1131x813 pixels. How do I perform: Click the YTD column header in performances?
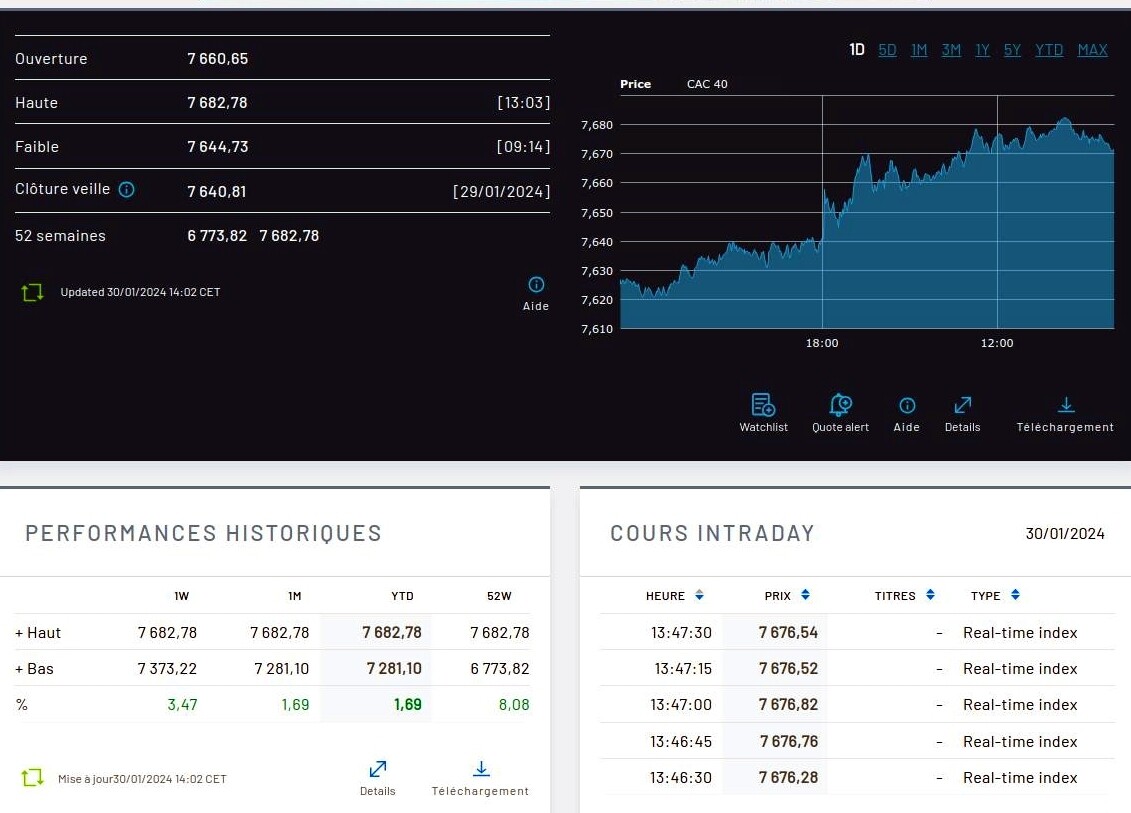tap(402, 596)
